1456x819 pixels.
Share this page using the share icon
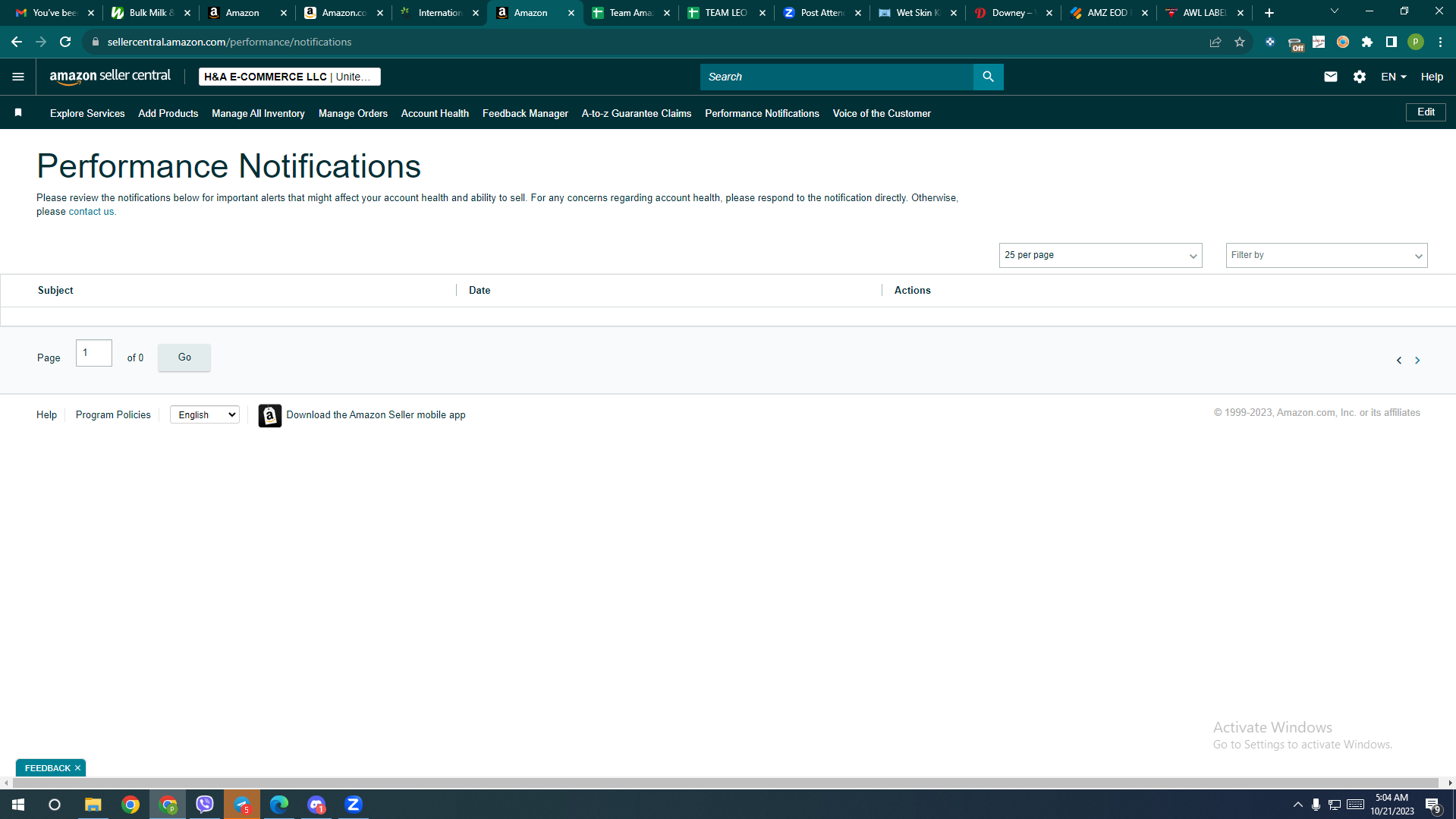tap(1215, 42)
